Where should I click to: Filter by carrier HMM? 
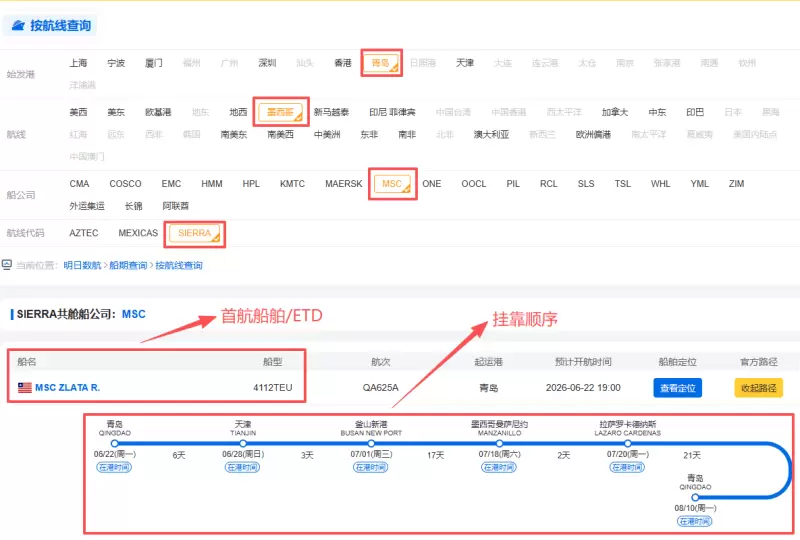point(212,184)
